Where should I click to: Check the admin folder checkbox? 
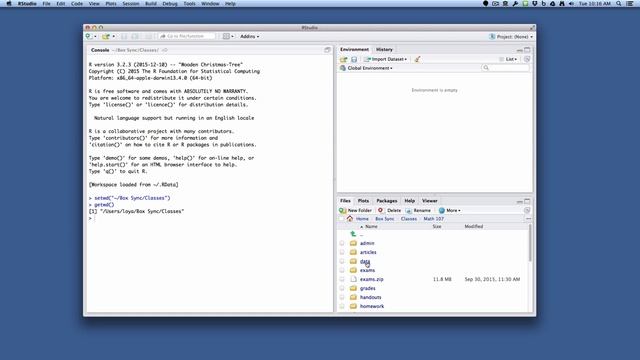[342, 243]
